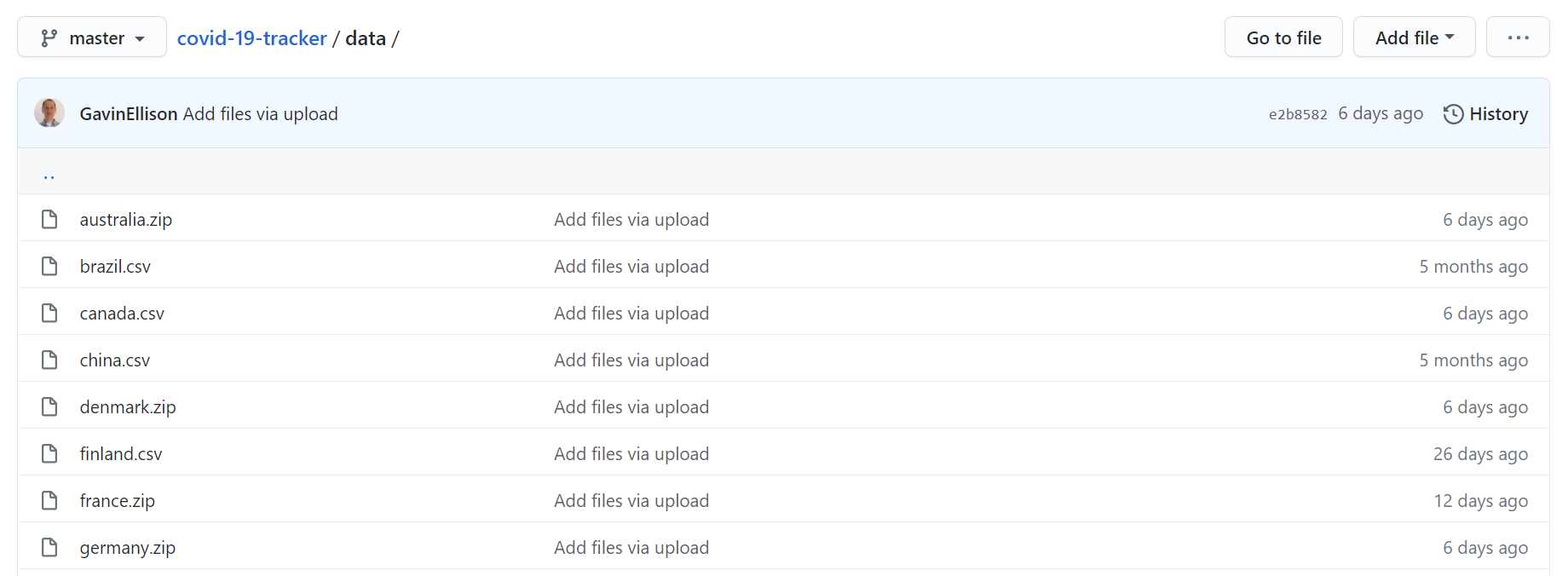Open commit e2b8582
Screen dimensions: 1568x576
tap(1298, 113)
